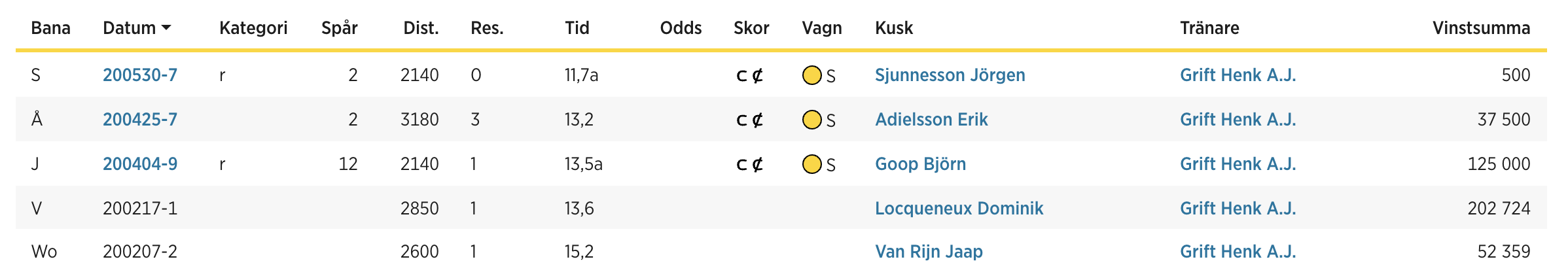This screenshot has height=272, width=1568.
Task: Open driver Adielsson Erik's profile
Action: 931,120
